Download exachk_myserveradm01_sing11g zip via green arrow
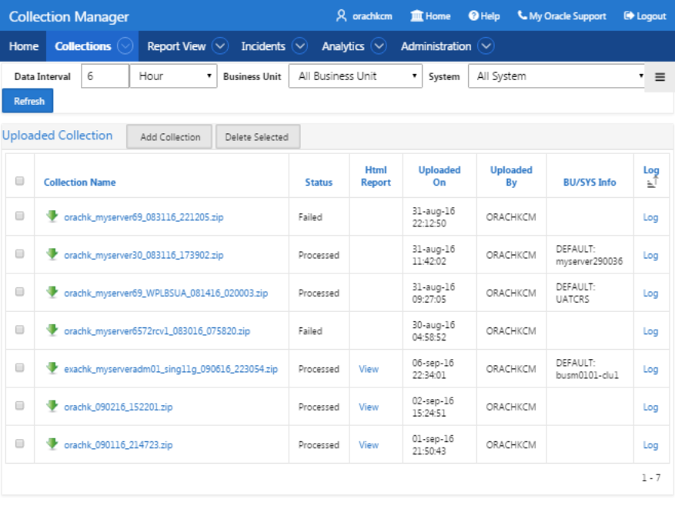 click(52, 368)
